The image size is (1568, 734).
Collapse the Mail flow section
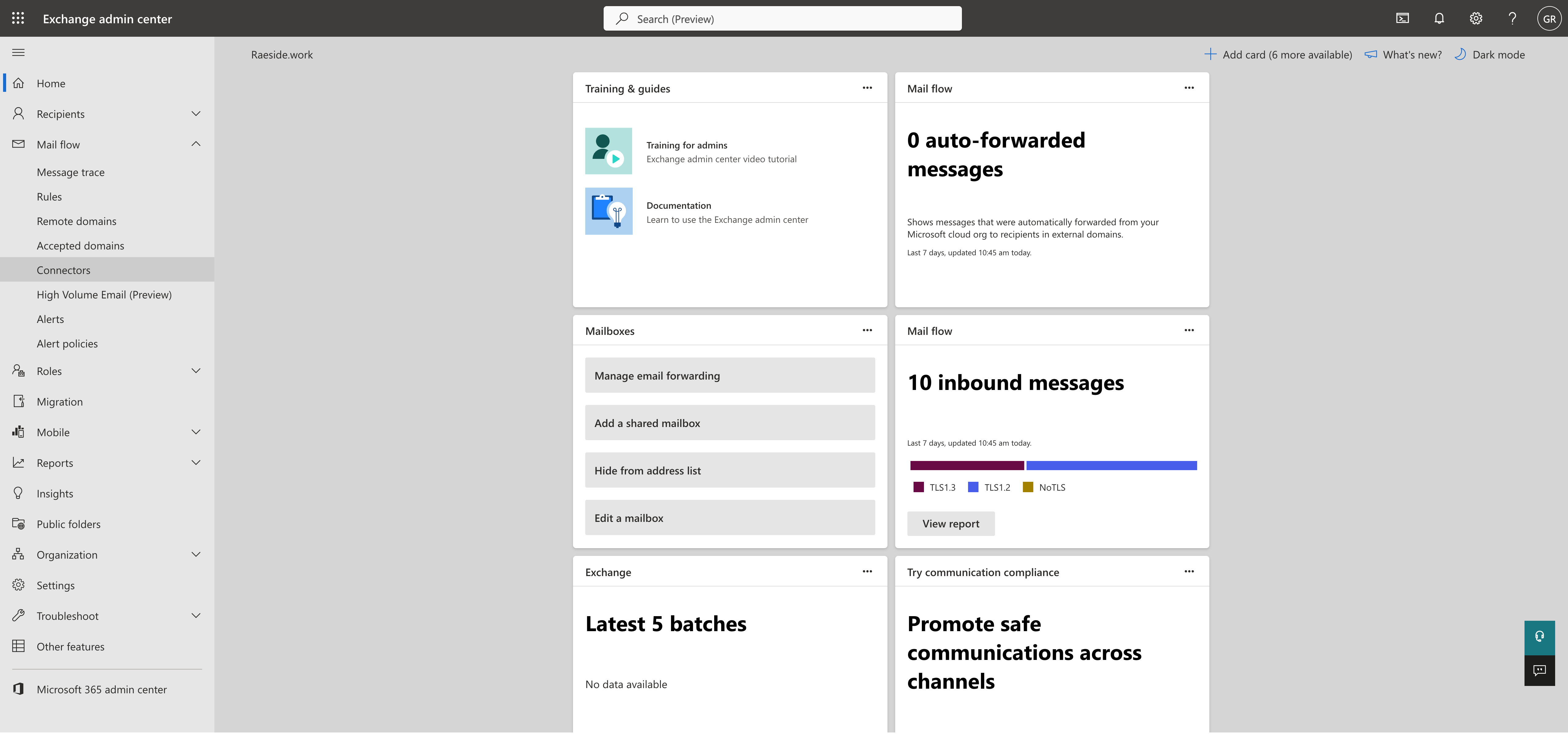195,144
